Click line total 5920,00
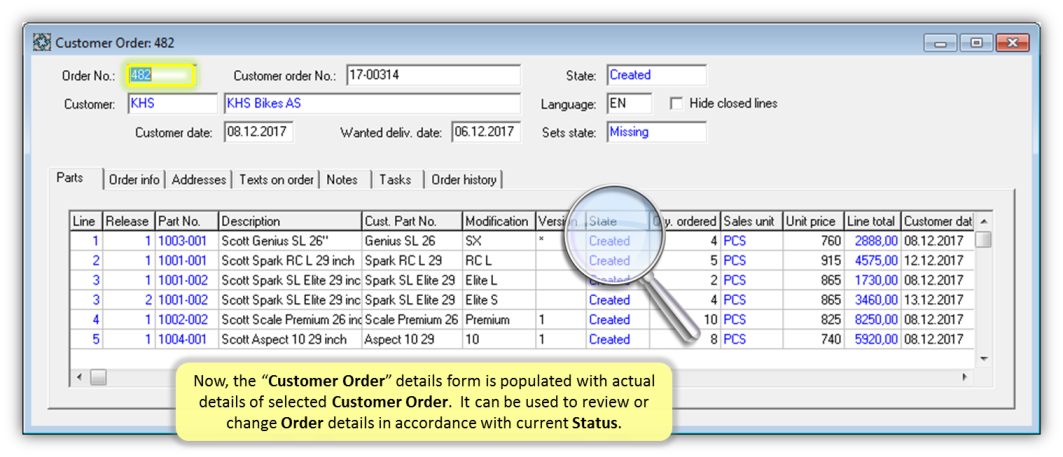 872,339
